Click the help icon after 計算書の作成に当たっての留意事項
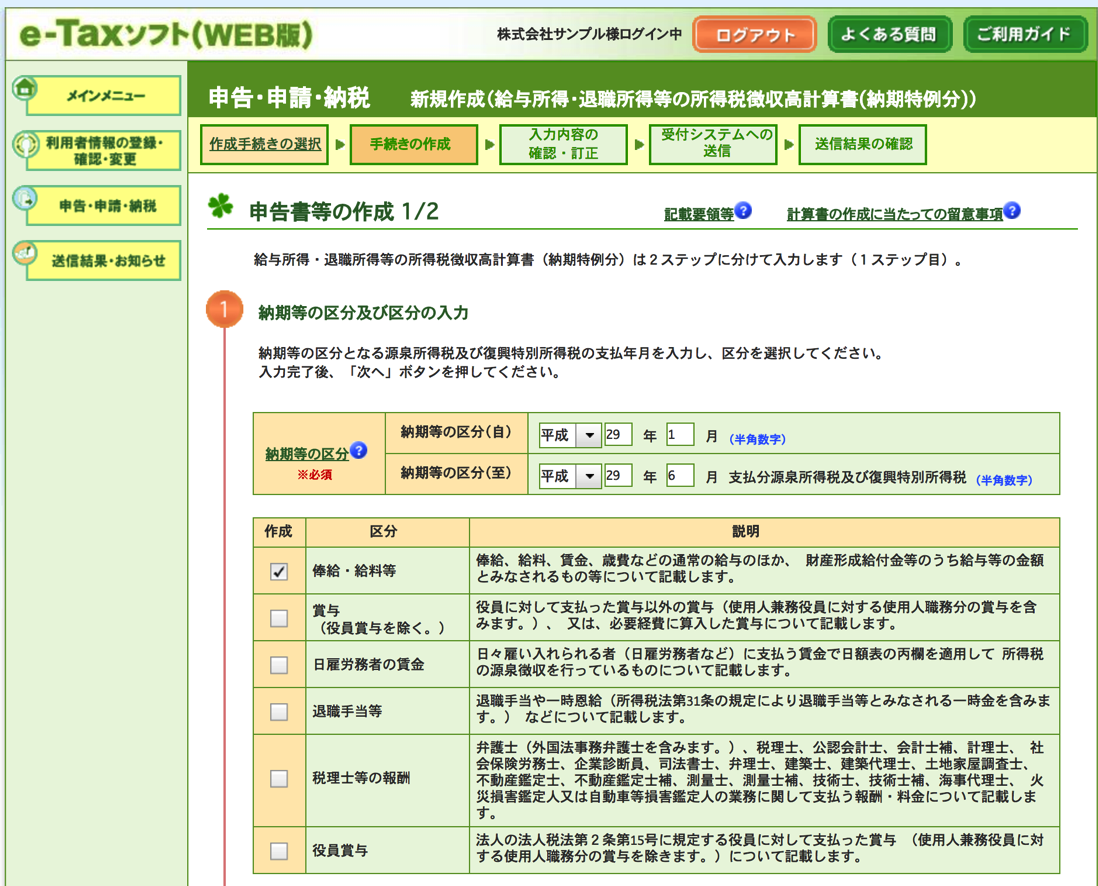 tap(1012, 210)
